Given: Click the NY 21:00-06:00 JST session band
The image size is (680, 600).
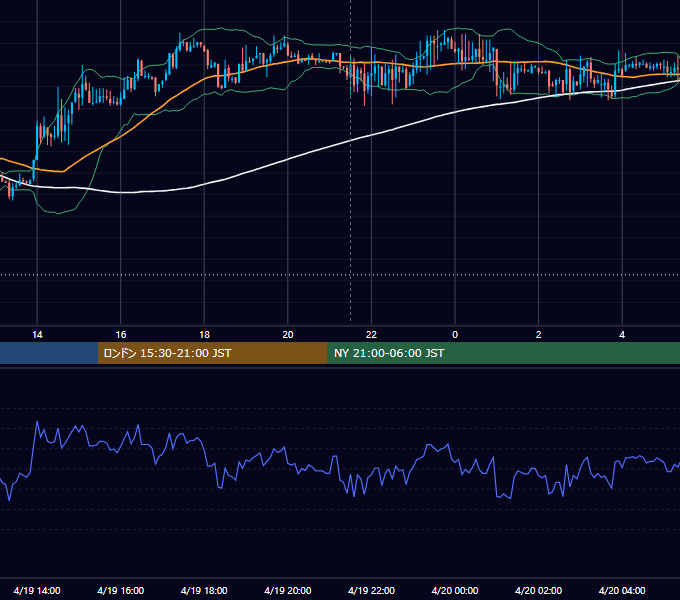Looking at the screenshot, I should [503, 353].
